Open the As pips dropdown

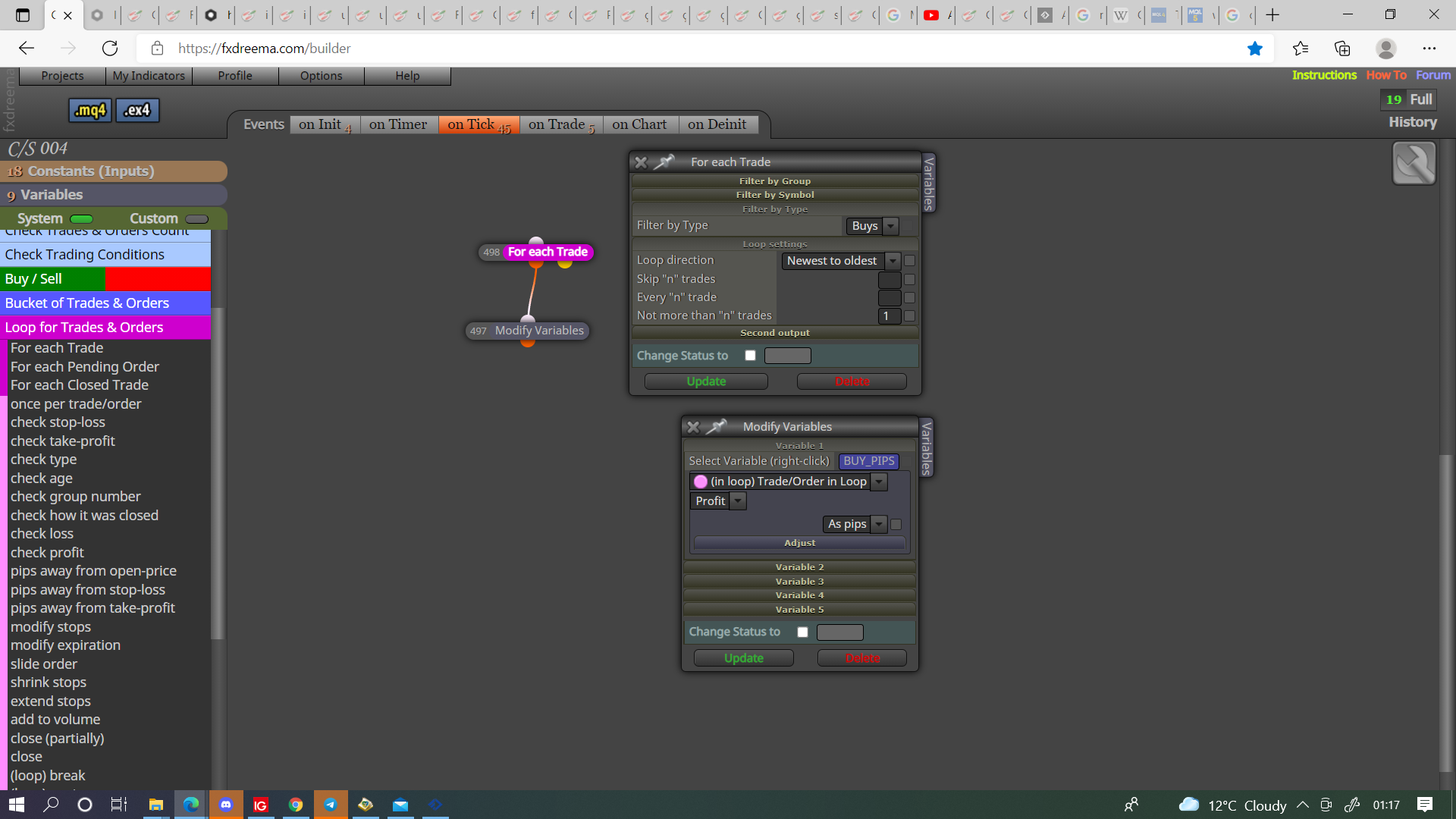855,524
